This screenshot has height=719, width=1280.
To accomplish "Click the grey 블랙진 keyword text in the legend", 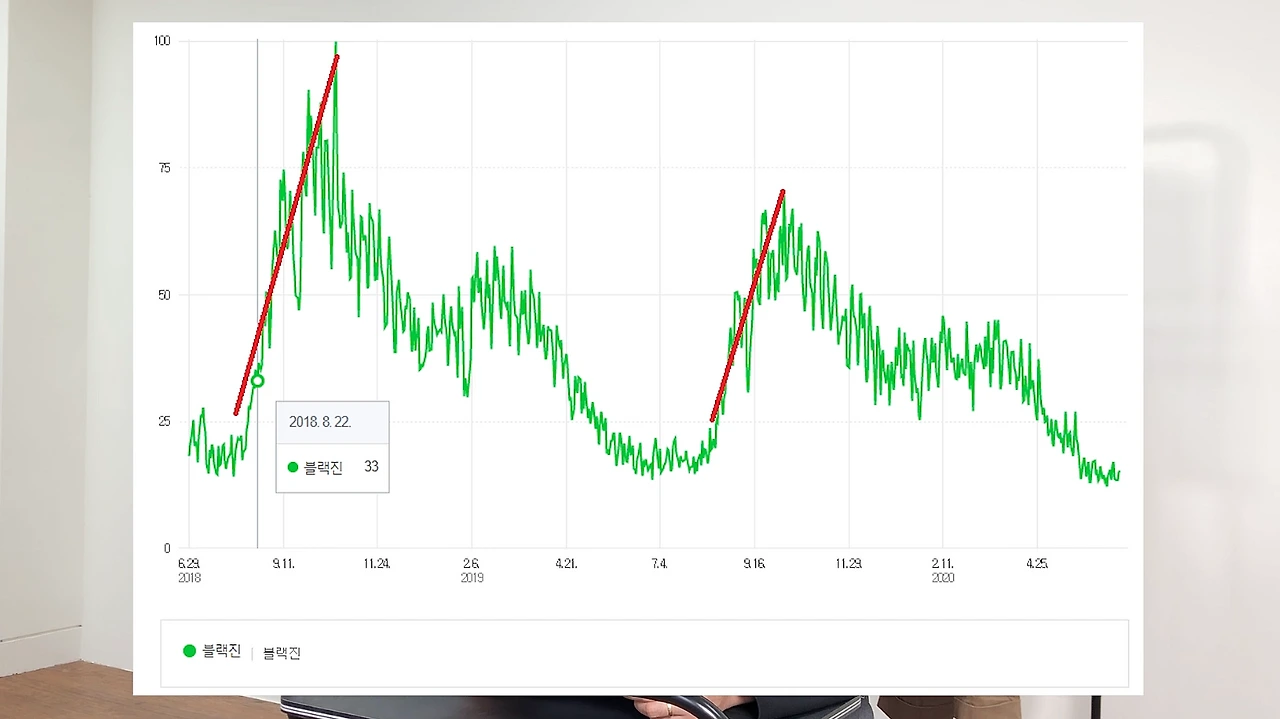I will (x=282, y=653).
